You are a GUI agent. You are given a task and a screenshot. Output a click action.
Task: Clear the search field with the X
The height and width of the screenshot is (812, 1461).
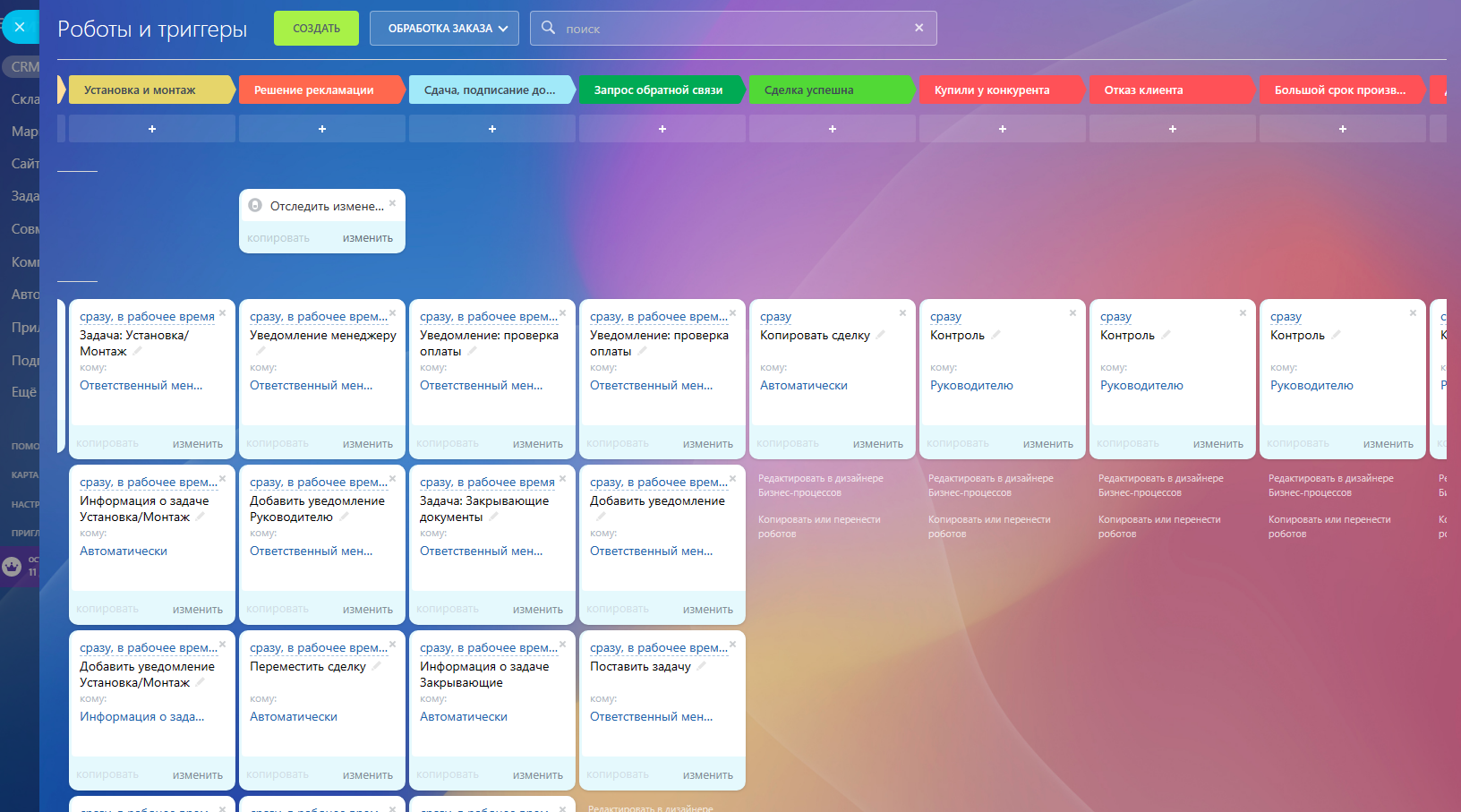918,28
